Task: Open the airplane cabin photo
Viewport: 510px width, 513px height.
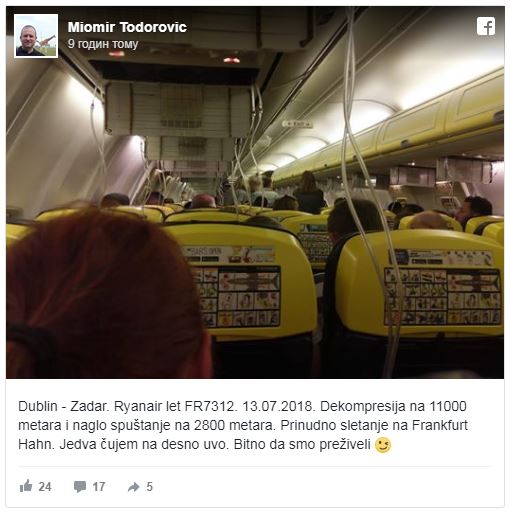Action: point(255,192)
